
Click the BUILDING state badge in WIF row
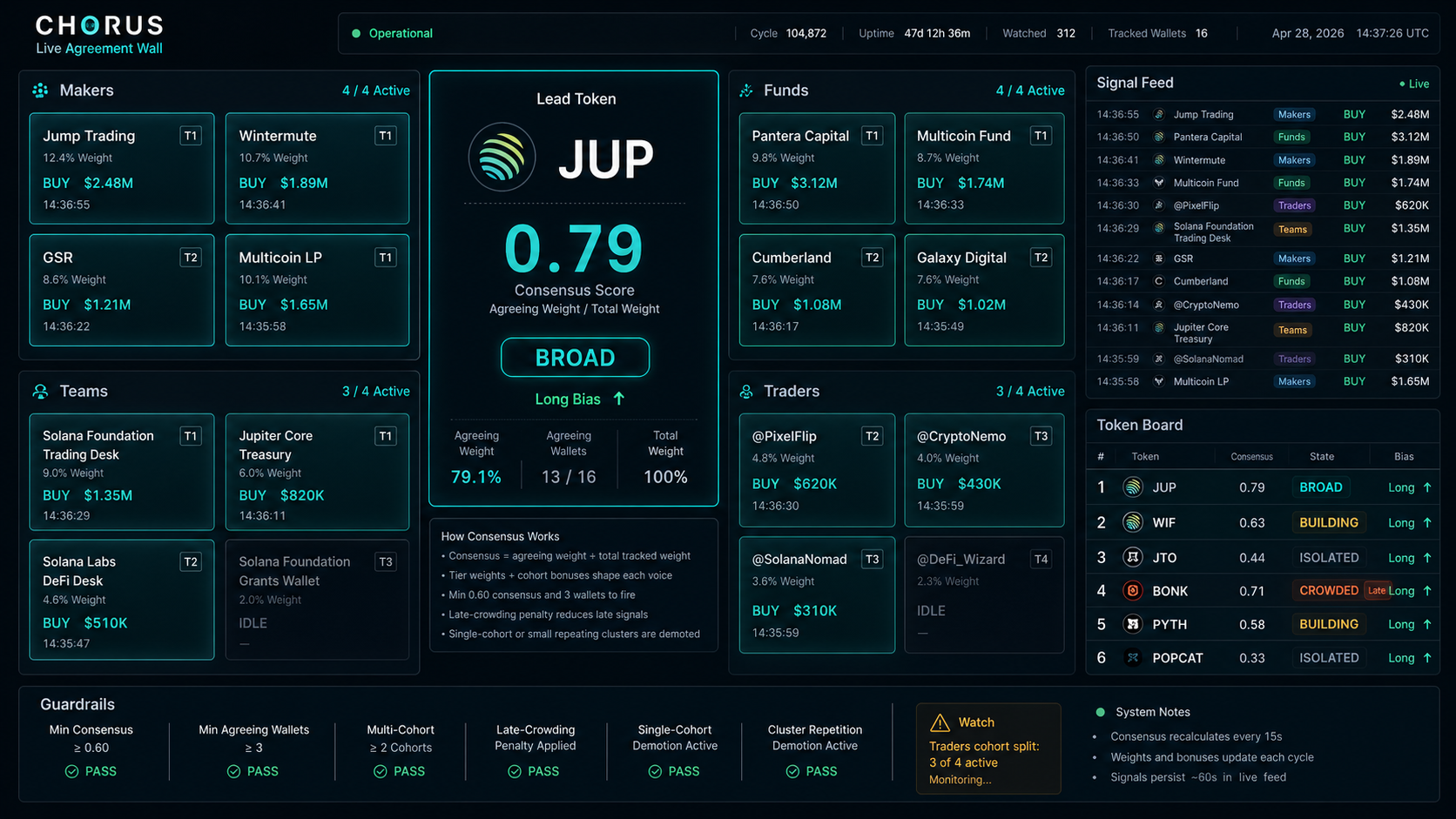click(x=1329, y=522)
